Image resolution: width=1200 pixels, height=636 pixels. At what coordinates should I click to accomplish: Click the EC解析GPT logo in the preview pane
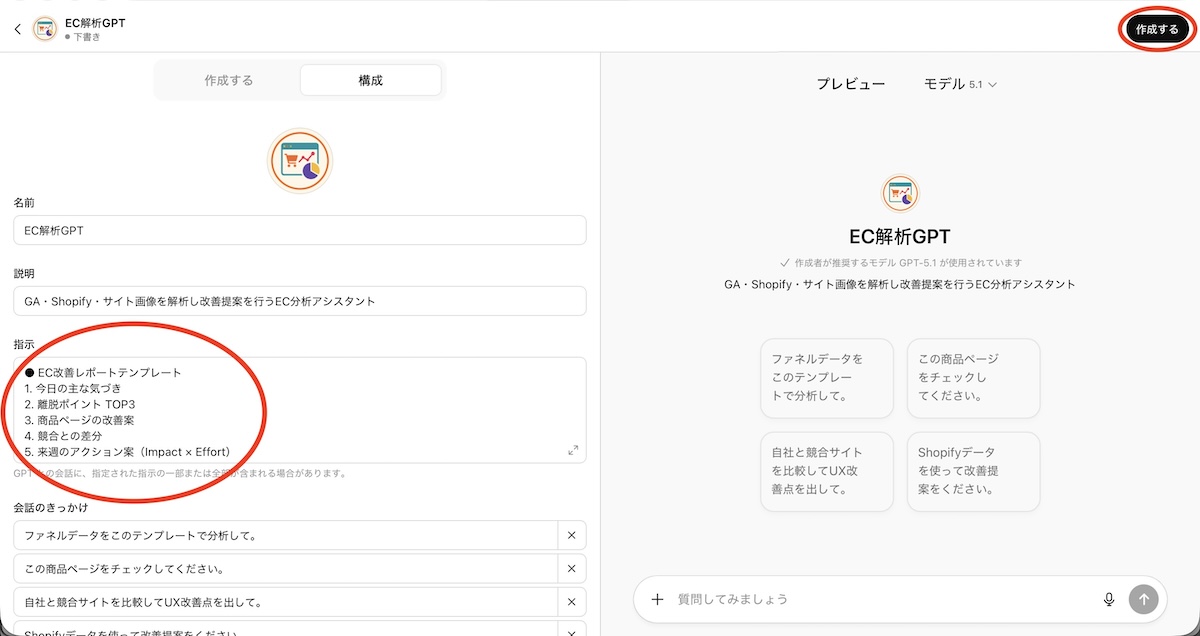point(899,193)
